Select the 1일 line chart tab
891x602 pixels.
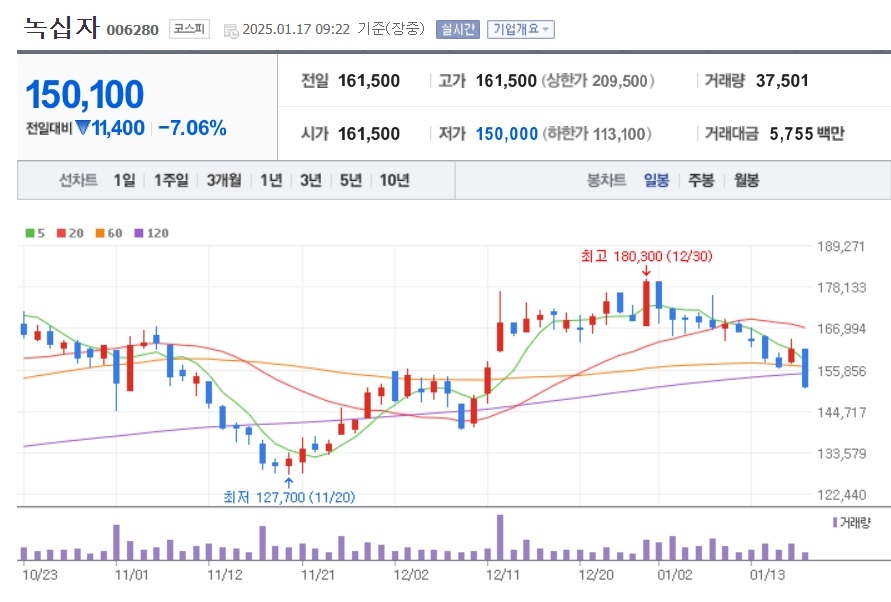coord(124,180)
